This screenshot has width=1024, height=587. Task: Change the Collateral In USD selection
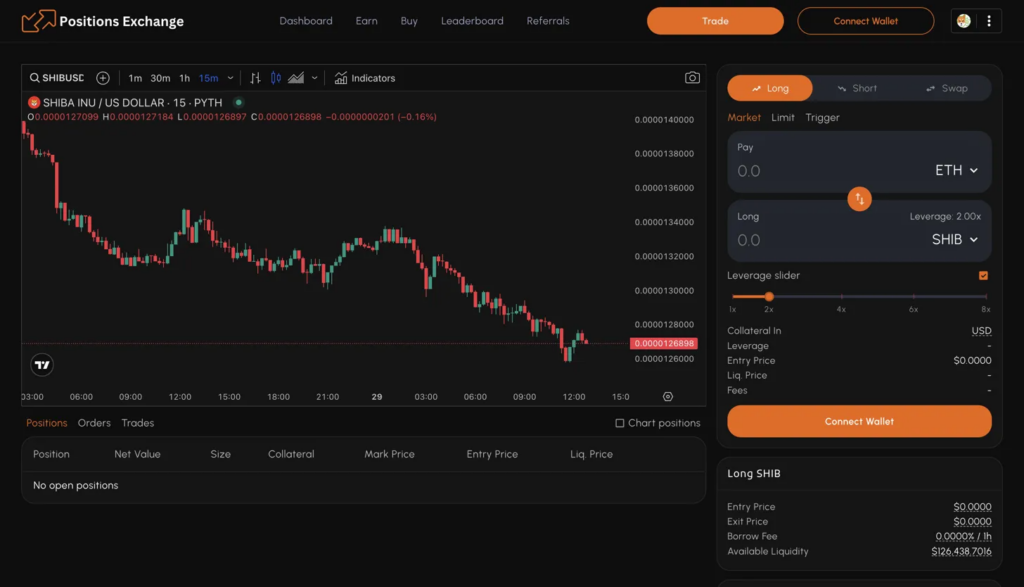click(x=981, y=331)
